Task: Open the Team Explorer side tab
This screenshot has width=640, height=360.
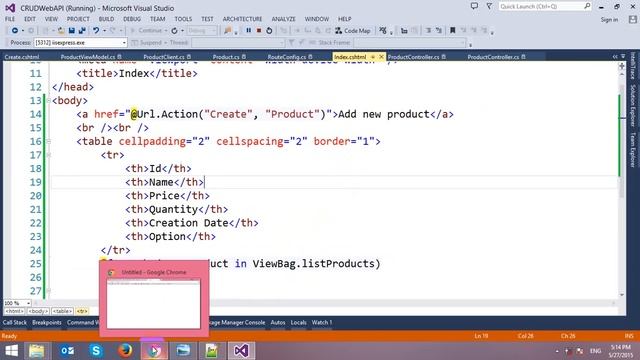Action: 633,150
